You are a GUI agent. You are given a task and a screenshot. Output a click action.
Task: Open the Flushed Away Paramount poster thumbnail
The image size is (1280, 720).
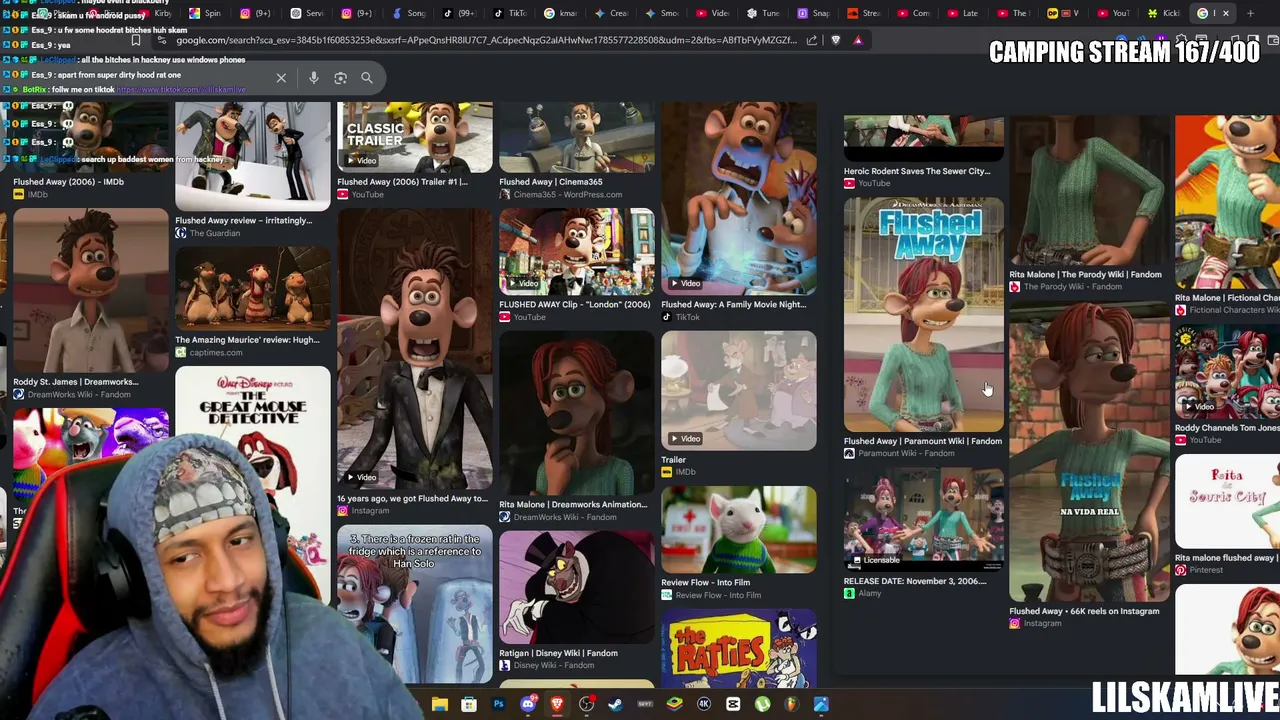click(x=923, y=314)
